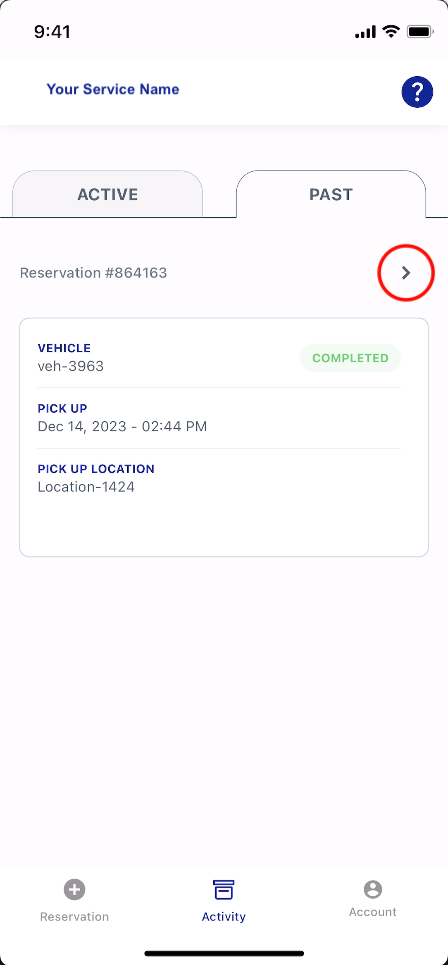The height and width of the screenshot is (965, 448).
Task: Open the Account profile icon
Action: coord(372,889)
